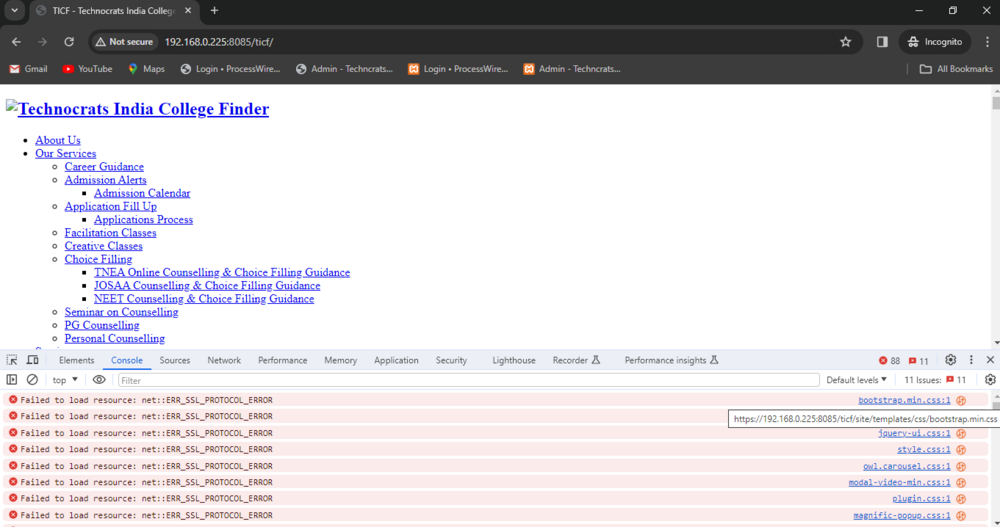The image size is (1000, 527).
Task: Open Chrome three-dot menu
Action: point(987,42)
